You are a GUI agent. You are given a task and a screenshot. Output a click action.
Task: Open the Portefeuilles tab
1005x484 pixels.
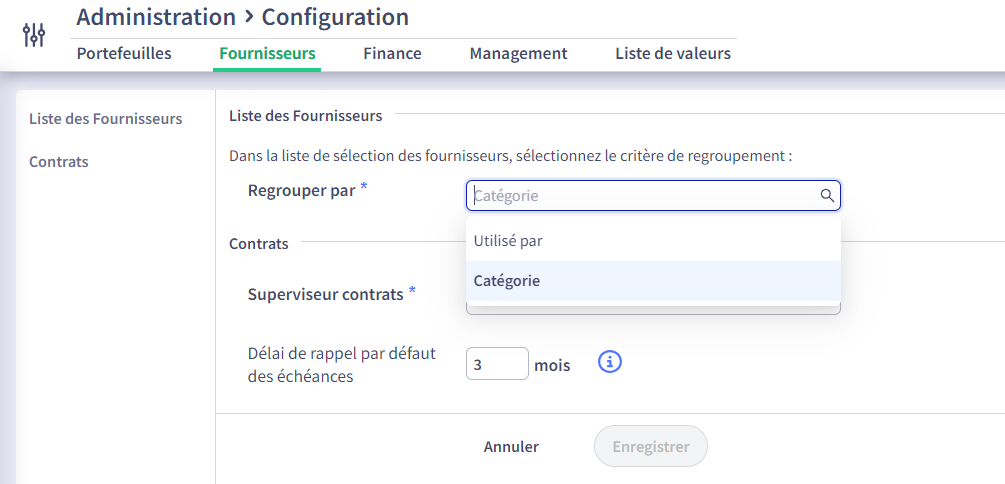(124, 53)
